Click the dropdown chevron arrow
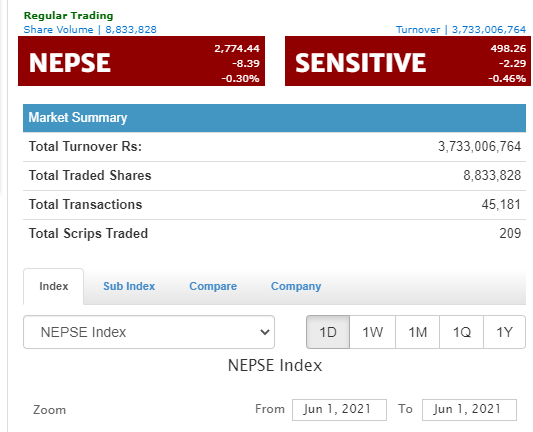 (265, 332)
